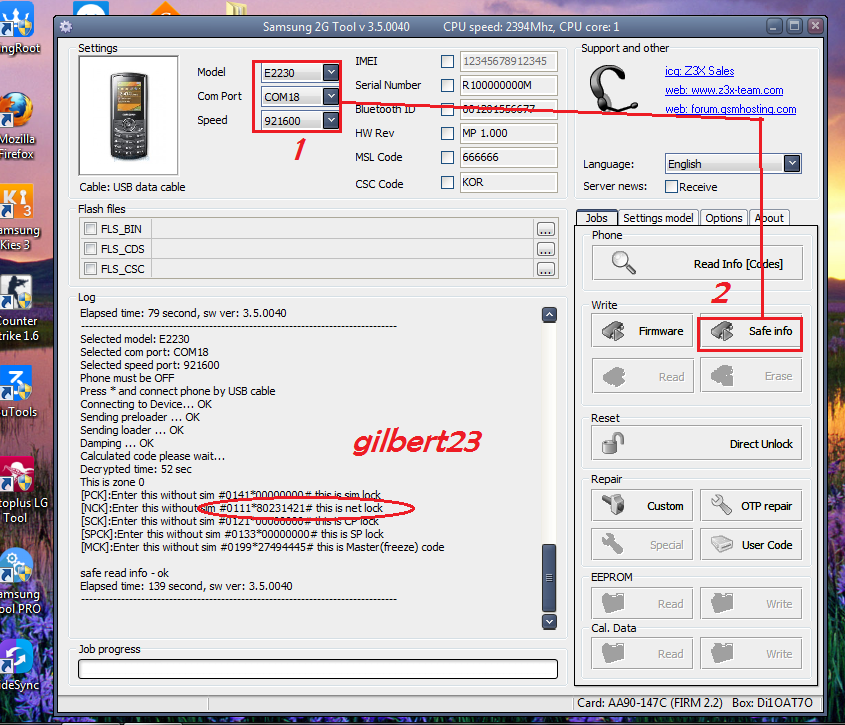The width and height of the screenshot is (845, 725).
Task: Open the Options tab
Action: click(724, 218)
